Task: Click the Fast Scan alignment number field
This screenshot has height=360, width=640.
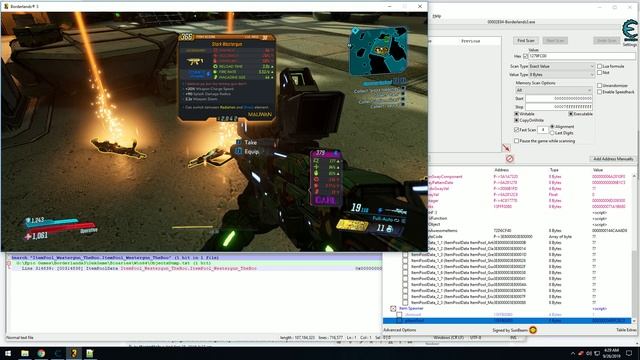Action: click(542, 130)
